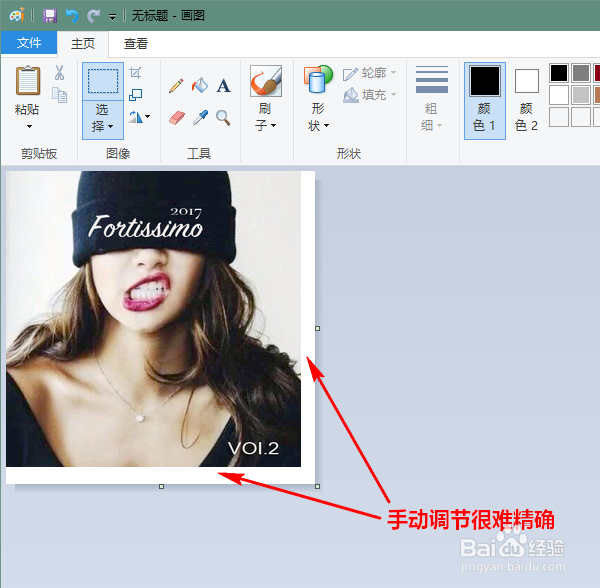Select the Brushes tool icon
Viewport: 600px width, 588px height.
point(266,81)
